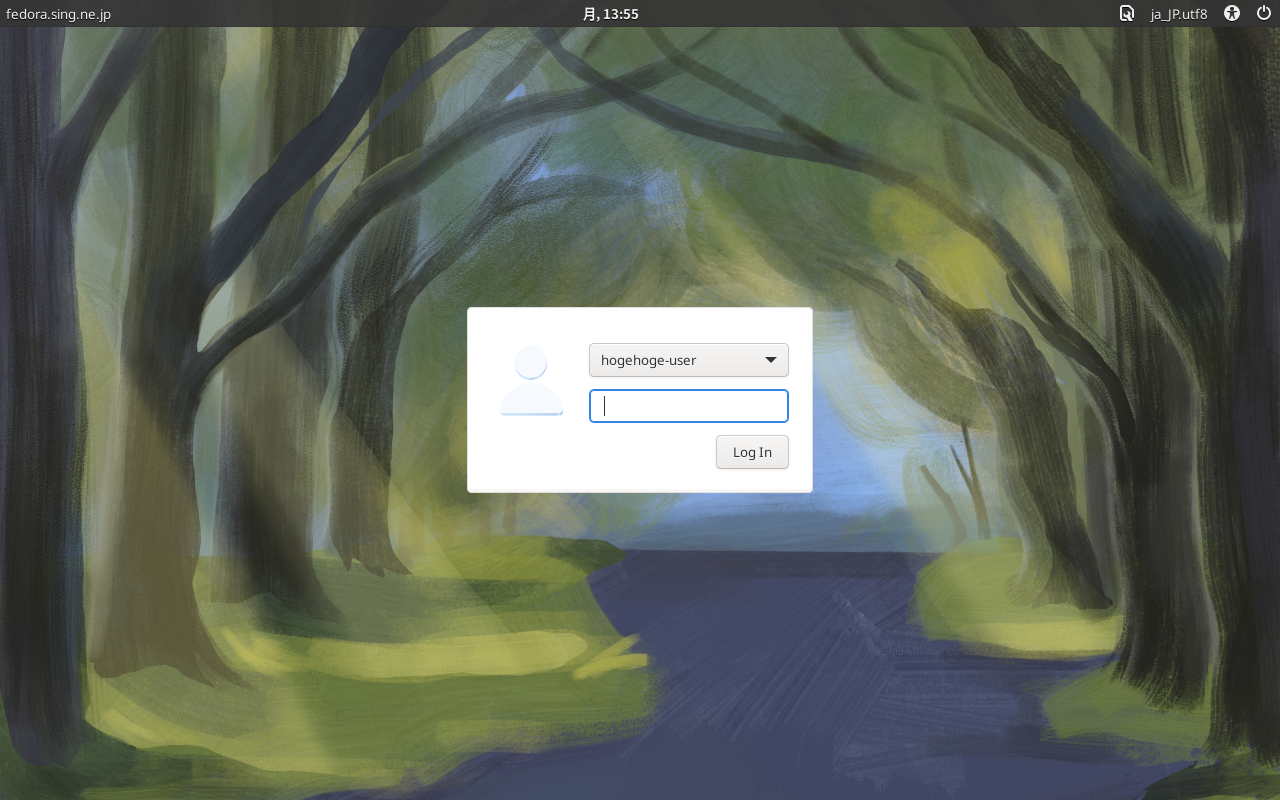Click the clock showing 月, 13:55

coord(611,14)
